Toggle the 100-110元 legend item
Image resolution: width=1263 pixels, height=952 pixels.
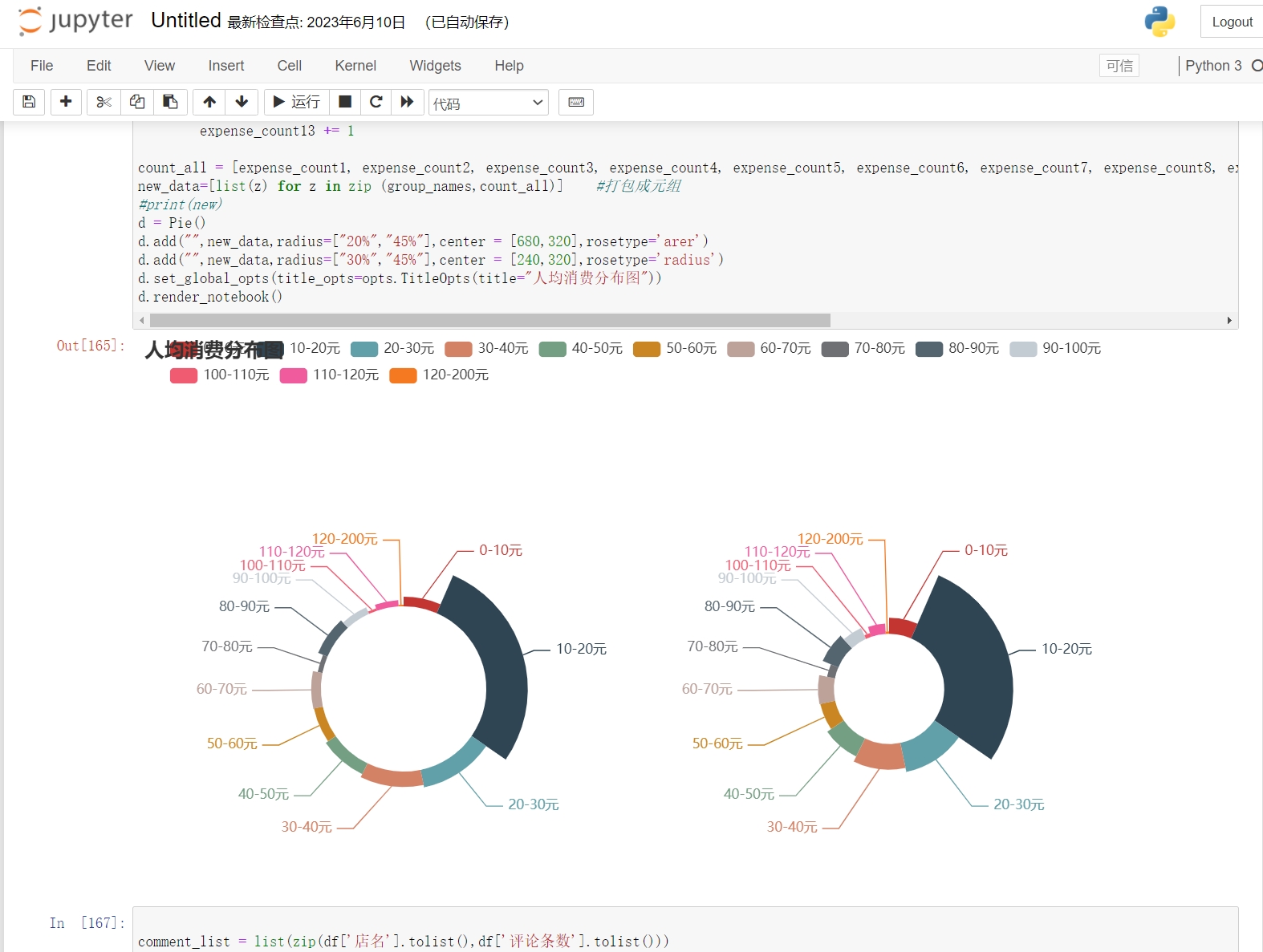220,375
